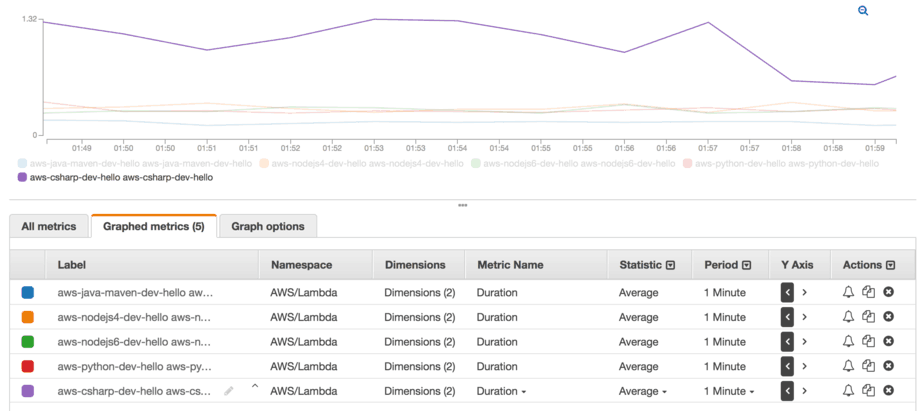Duplicate the aws-nodejs4-dev-hello metric row
This screenshot has width=924, height=411.
click(868, 317)
